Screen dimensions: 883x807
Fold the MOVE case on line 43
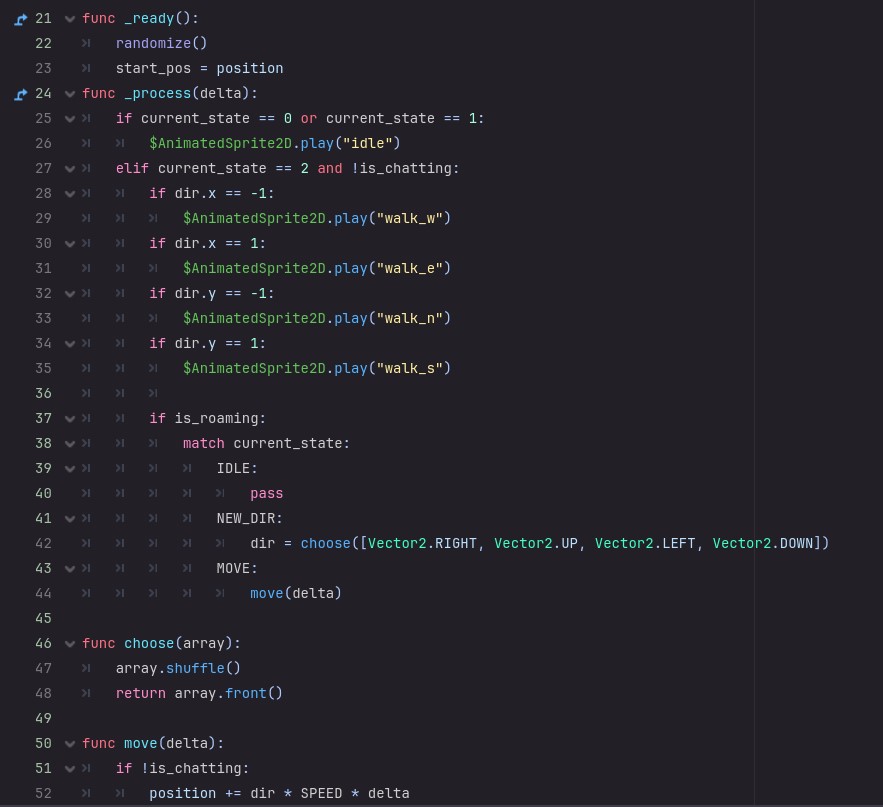click(70, 569)
